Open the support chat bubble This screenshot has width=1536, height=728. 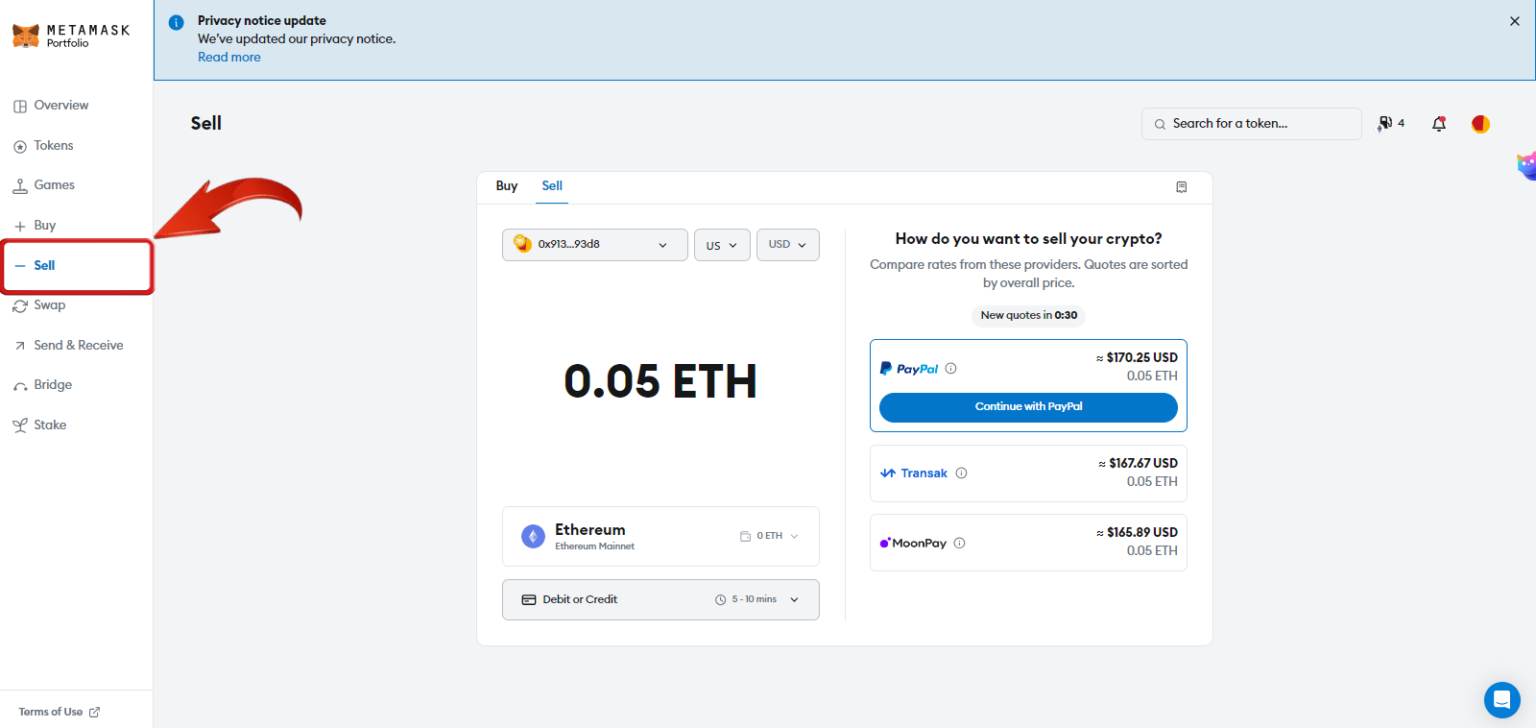(x=1502, y=700)
